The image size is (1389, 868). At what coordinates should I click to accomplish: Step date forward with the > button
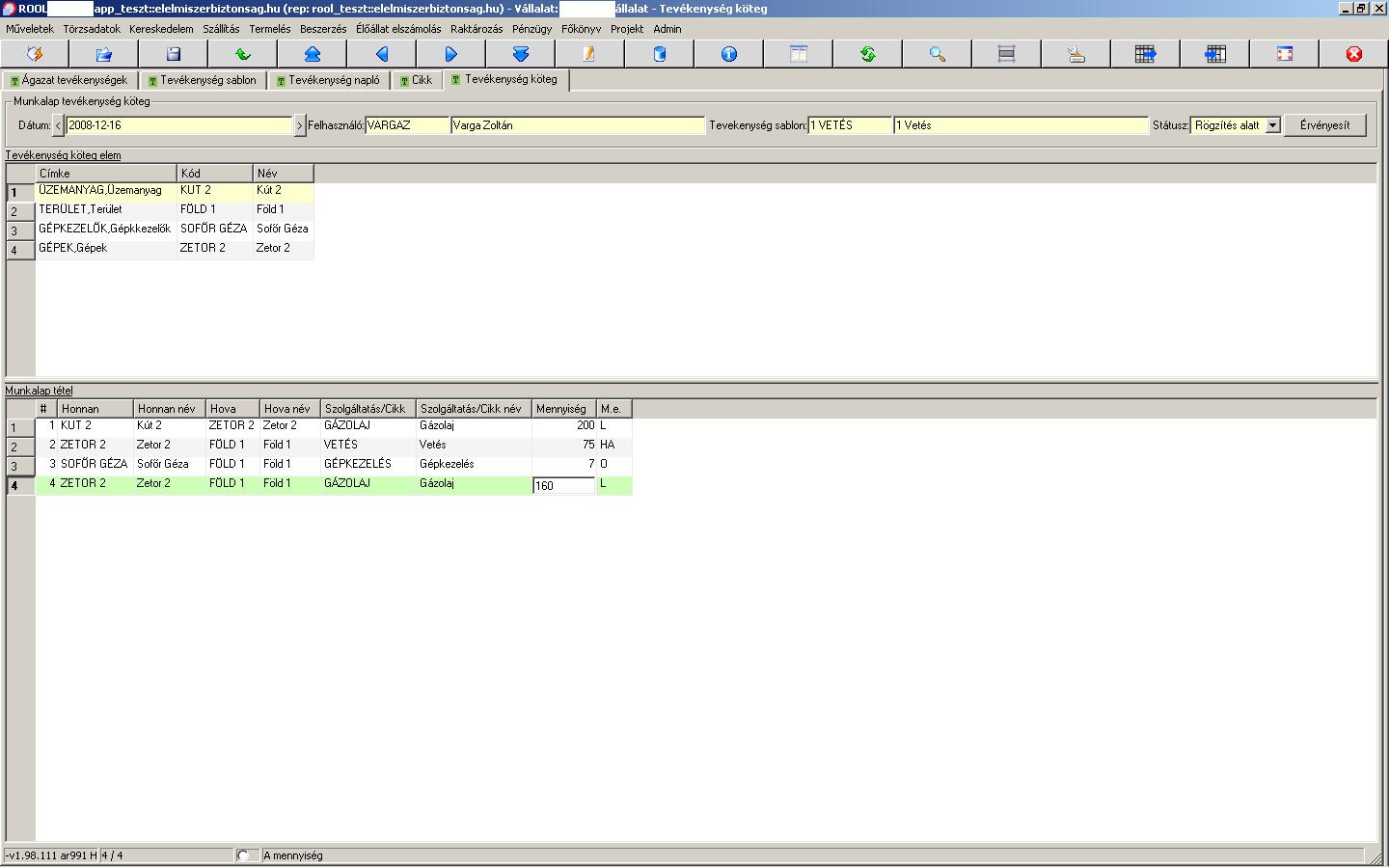(300, 125)
